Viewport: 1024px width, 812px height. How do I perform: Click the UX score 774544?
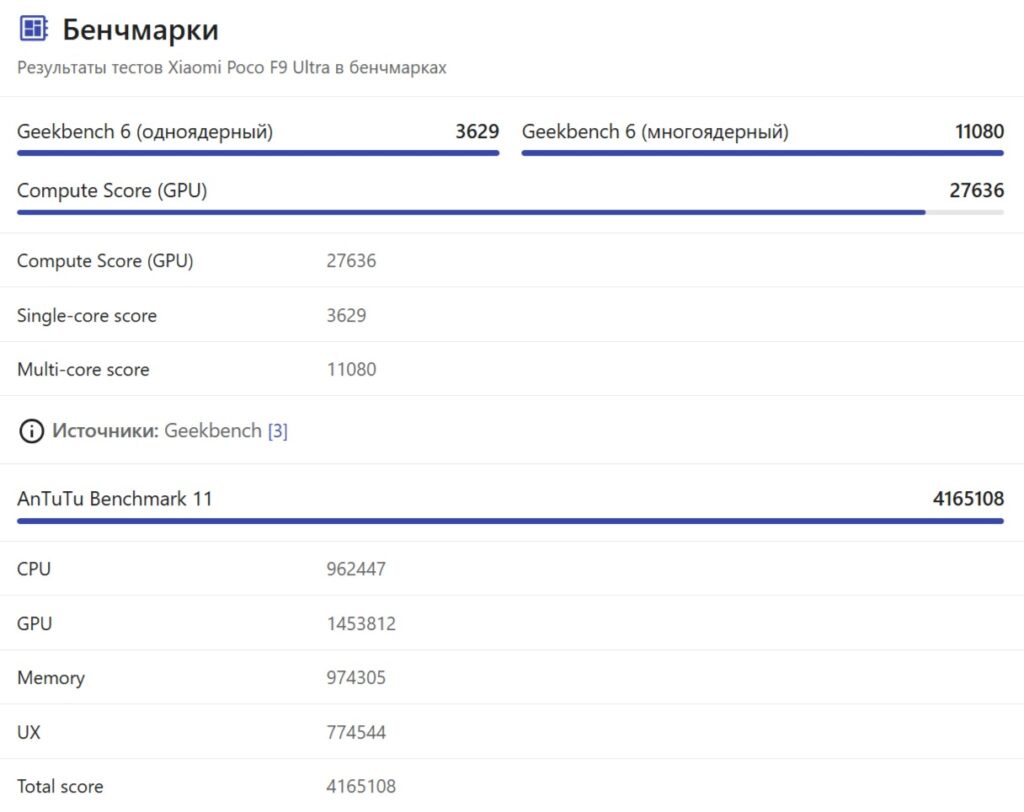click(x=356, y=732)
